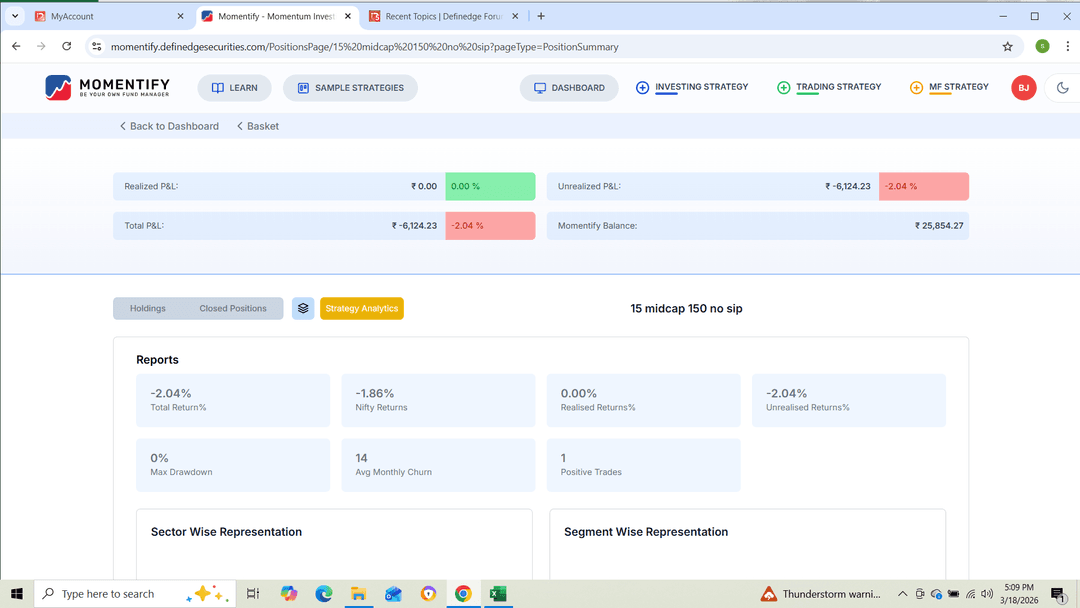Open the Learn section

[x=234, y=88]
